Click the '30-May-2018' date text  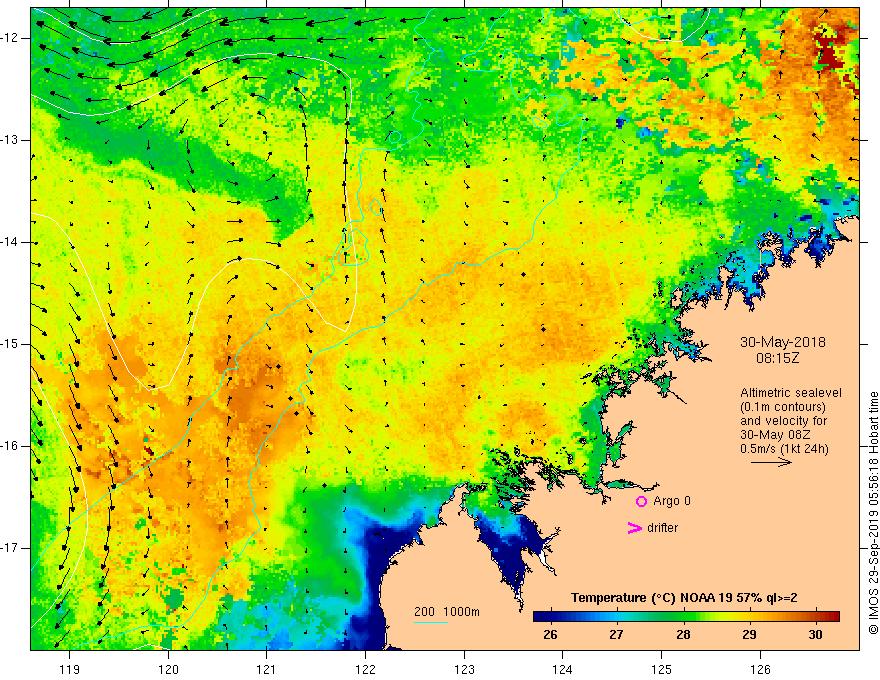(783, 342)
